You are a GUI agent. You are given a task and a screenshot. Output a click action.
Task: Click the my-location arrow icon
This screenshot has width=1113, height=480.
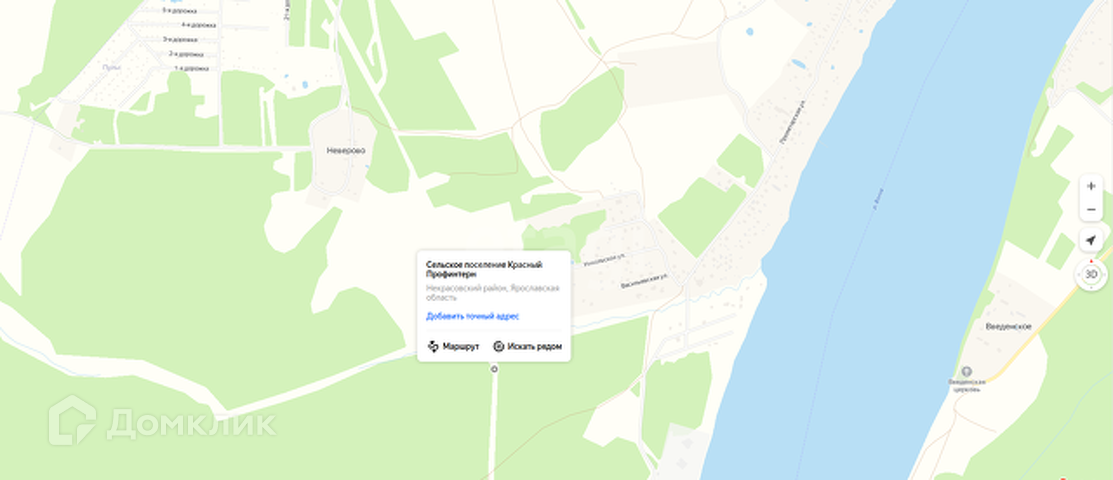(x=1091, y=240)
